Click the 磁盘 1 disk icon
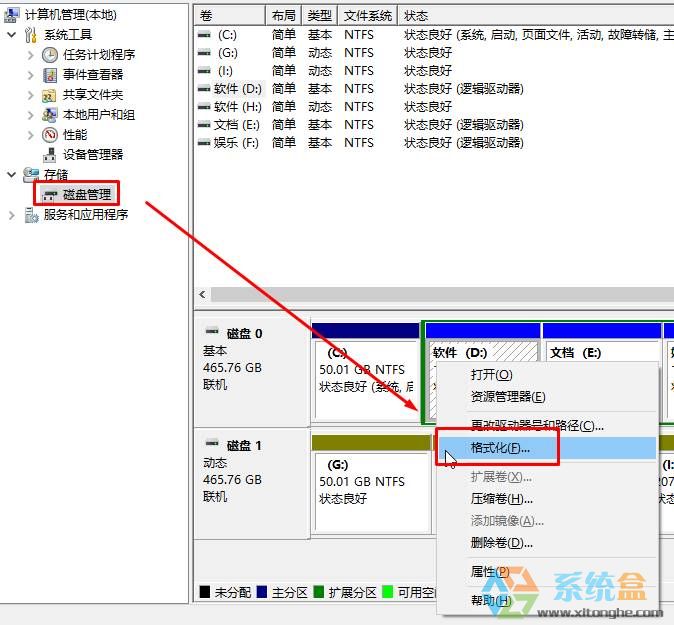 212,443
